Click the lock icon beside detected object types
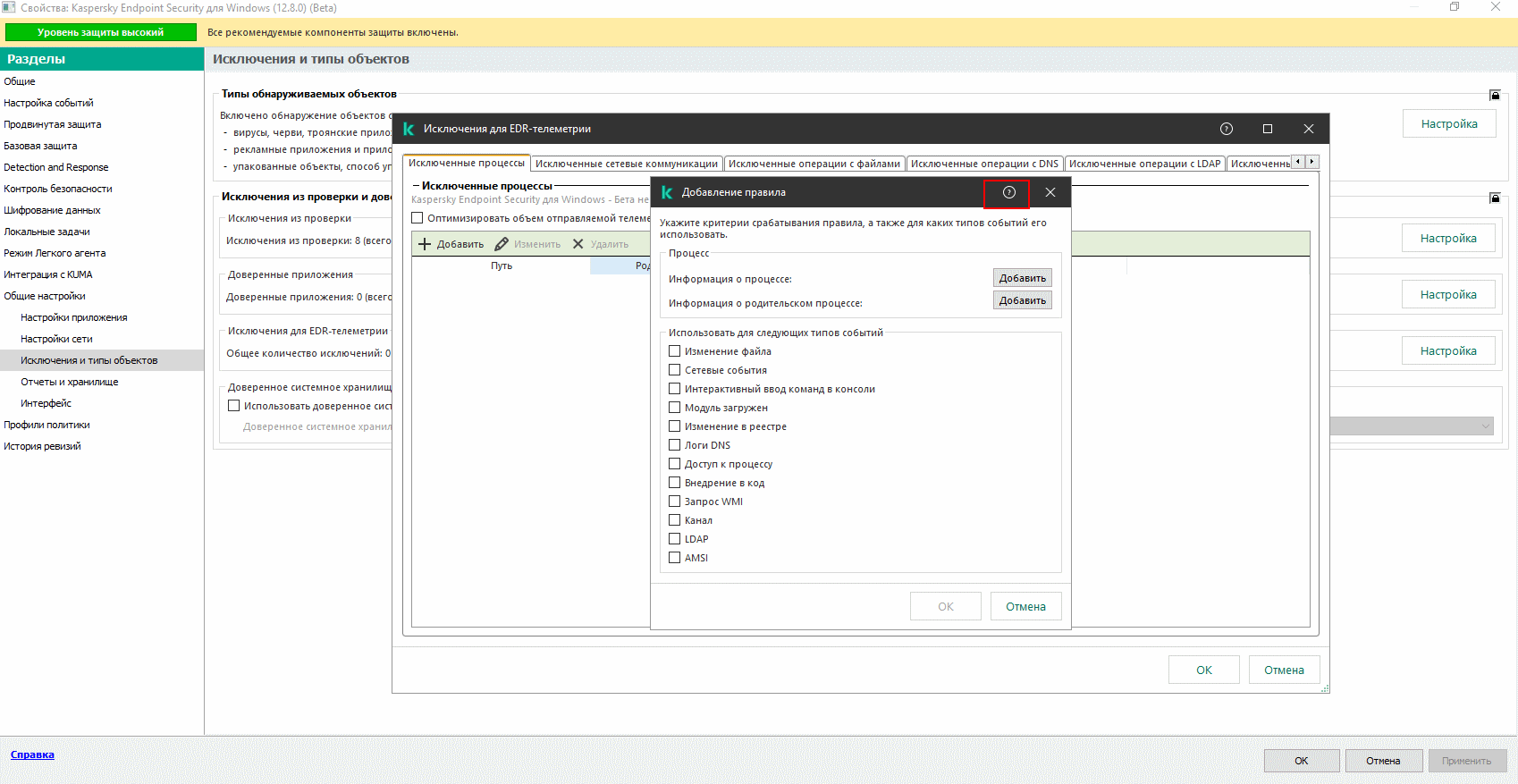 click(1495, 95)
